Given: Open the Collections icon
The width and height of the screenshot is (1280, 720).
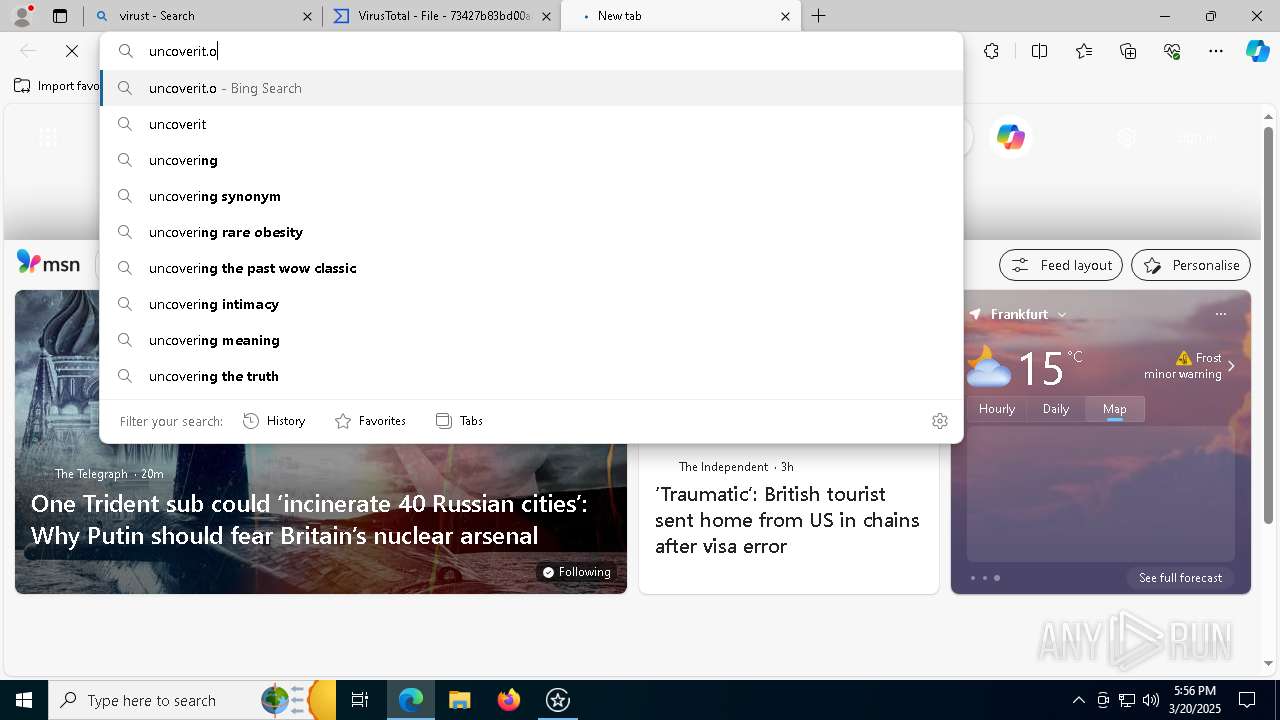Looking at the screenshot, I should 1128,51.
